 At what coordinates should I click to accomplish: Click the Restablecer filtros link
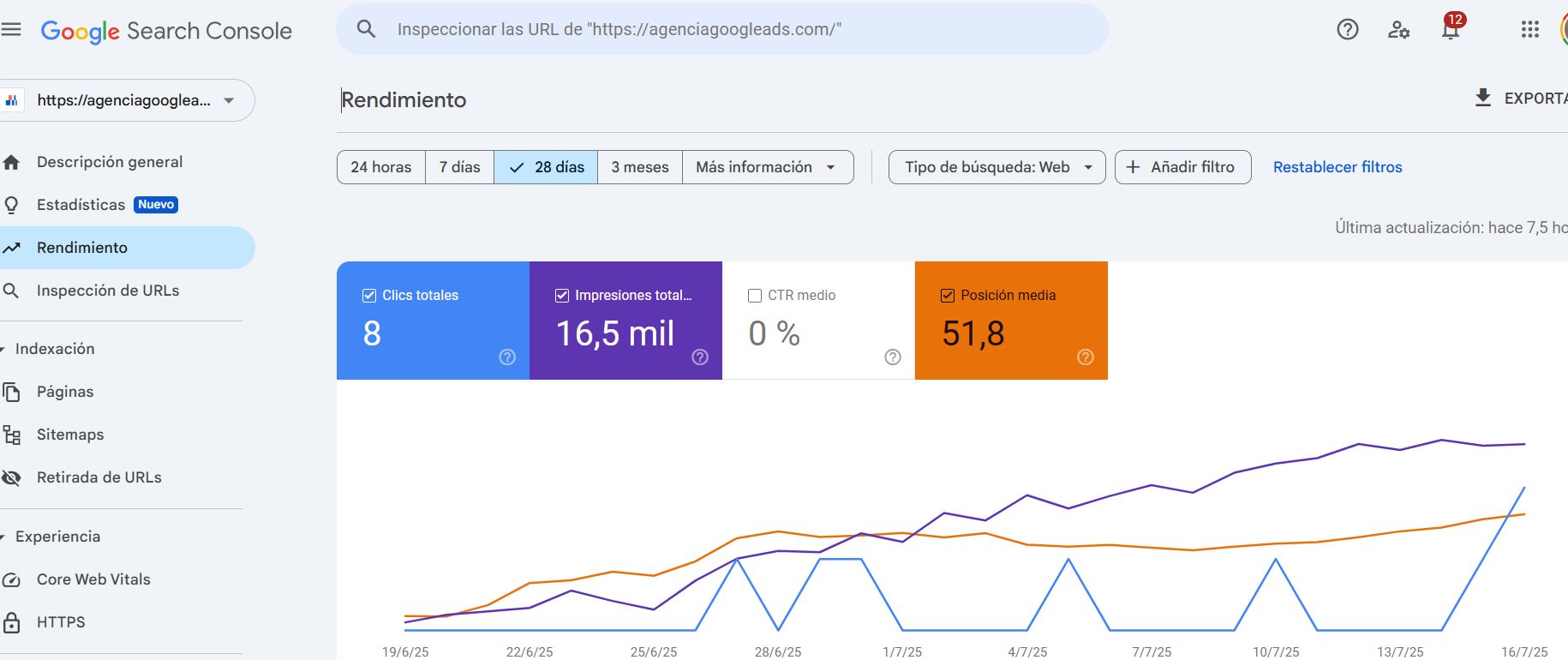point(1337,167)
